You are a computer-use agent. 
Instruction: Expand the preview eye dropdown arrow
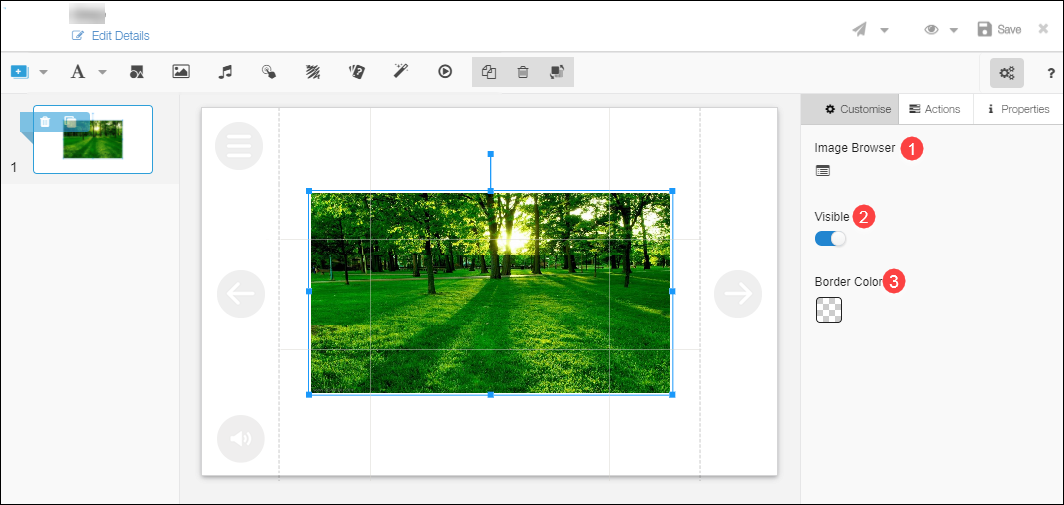[x=954, y=30]
